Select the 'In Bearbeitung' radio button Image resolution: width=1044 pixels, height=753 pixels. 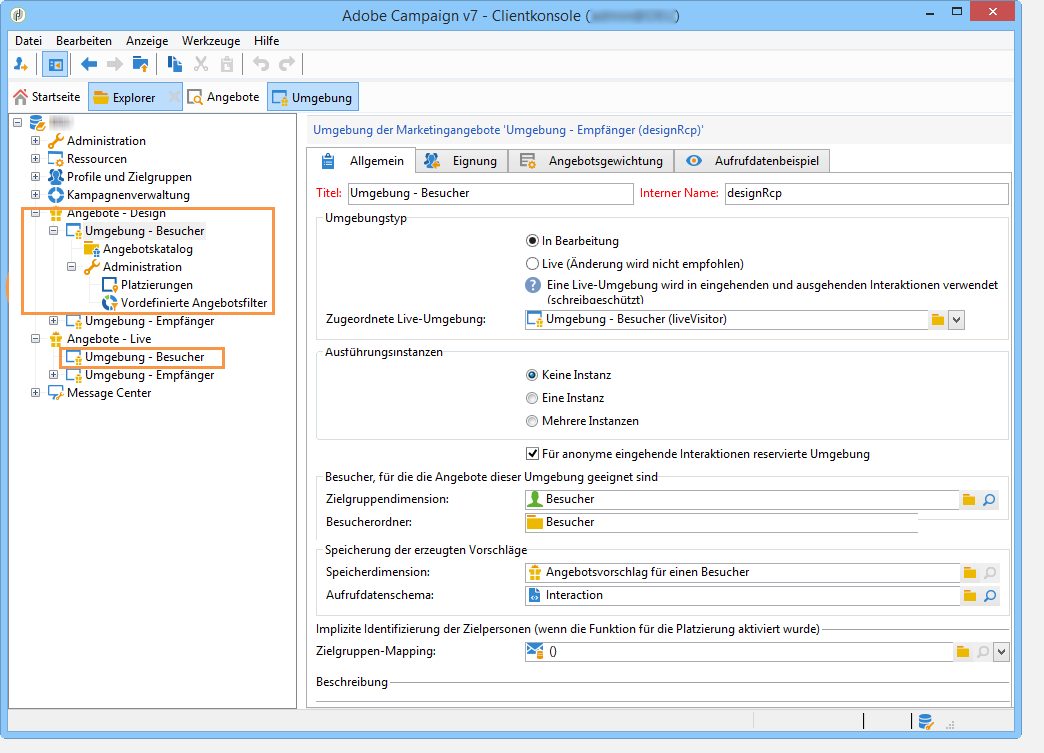click(532, 240)
